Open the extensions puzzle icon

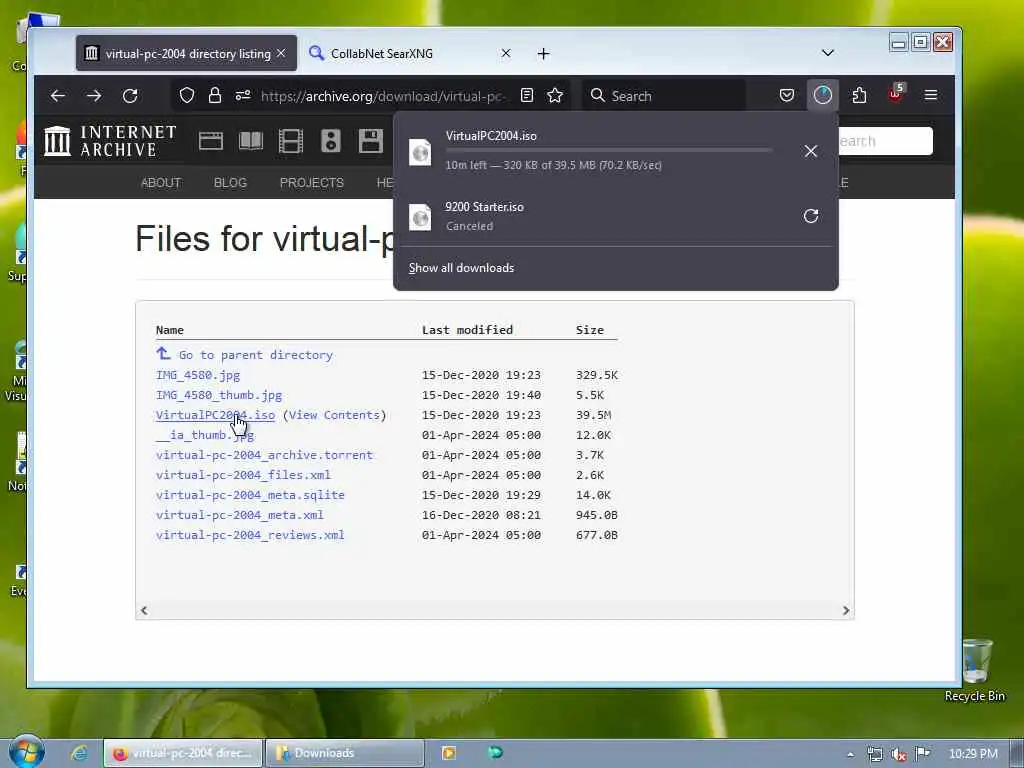(859, 96)
